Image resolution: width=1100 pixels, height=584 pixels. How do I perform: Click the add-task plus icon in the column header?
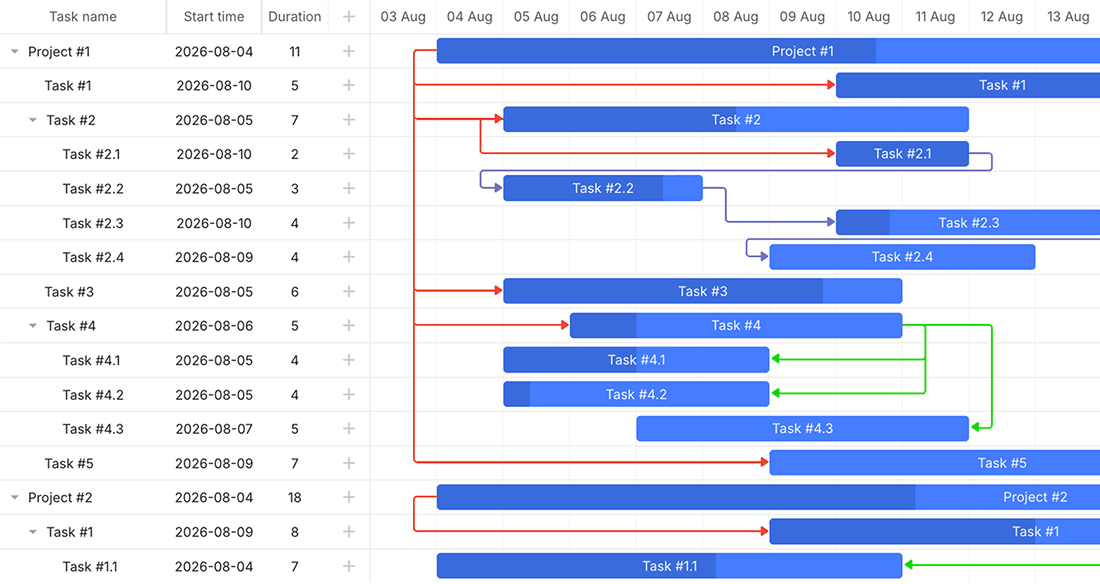(349, 17)
